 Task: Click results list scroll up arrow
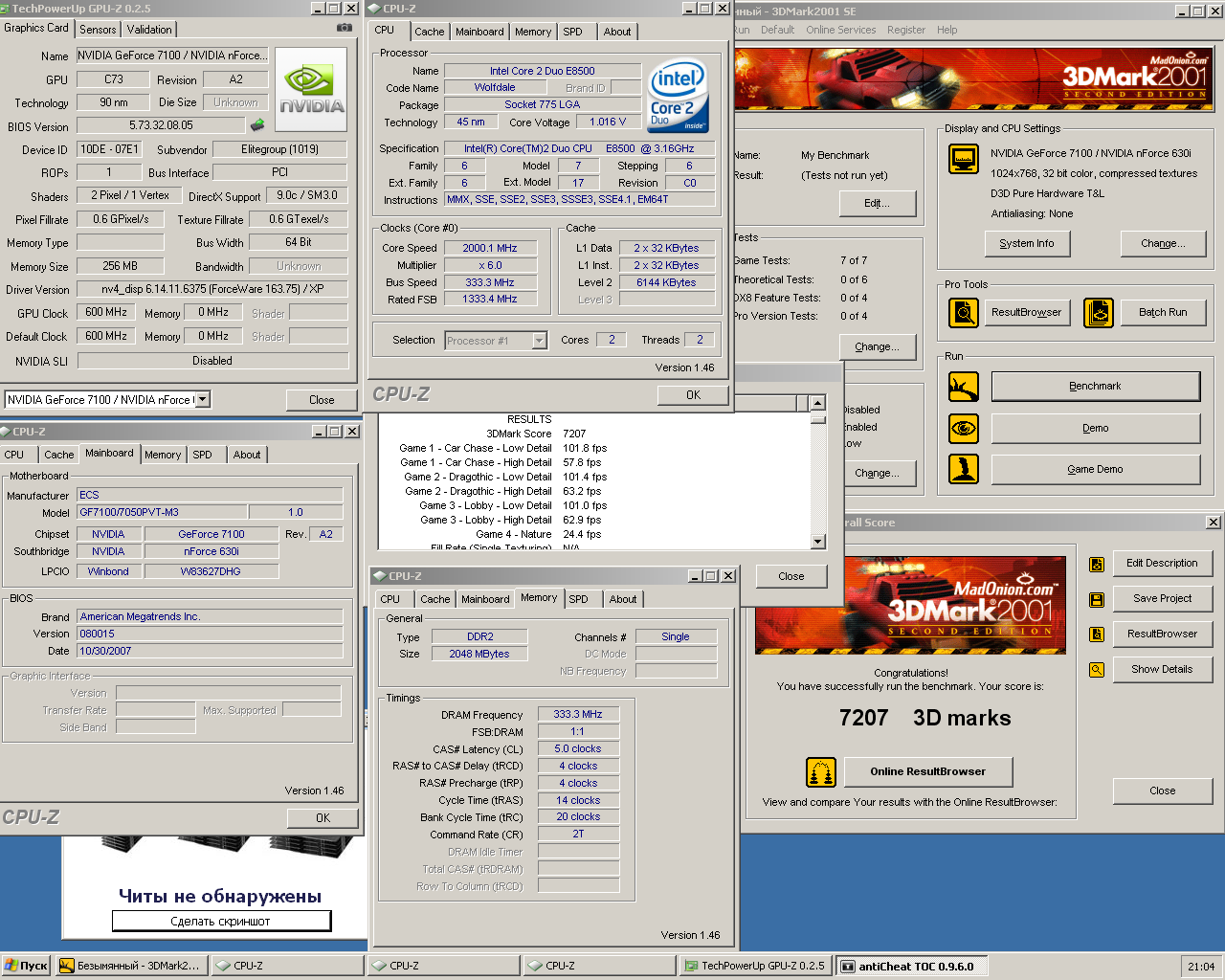tap(817, 403)
